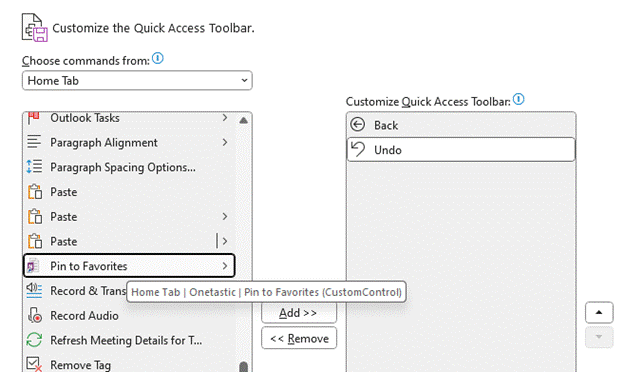Expand the Outlook Tasks chevron arrow
The height and width of the screenshot is (372, 624).
225,118
